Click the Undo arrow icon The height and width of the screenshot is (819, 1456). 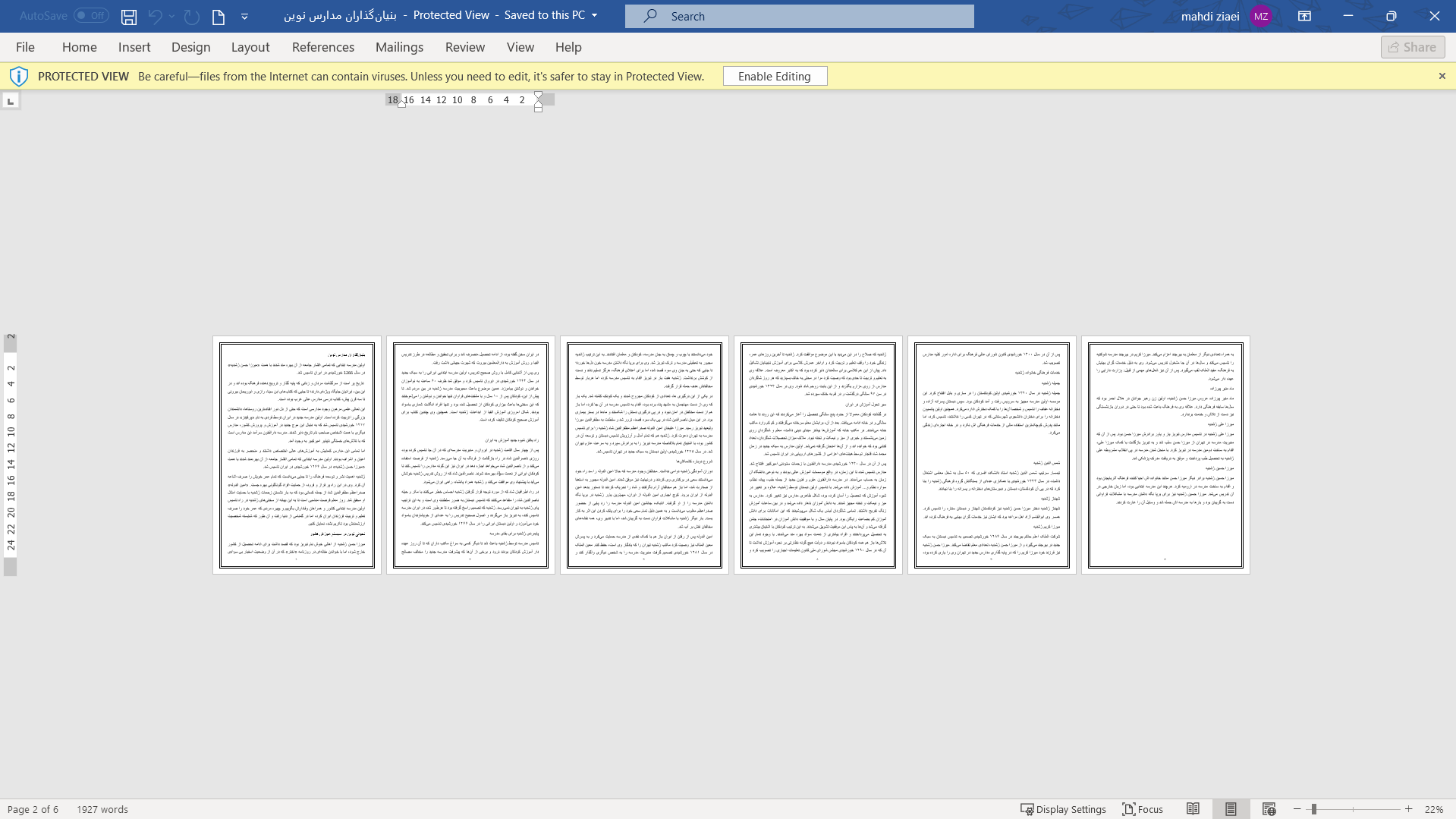(155, 16)
